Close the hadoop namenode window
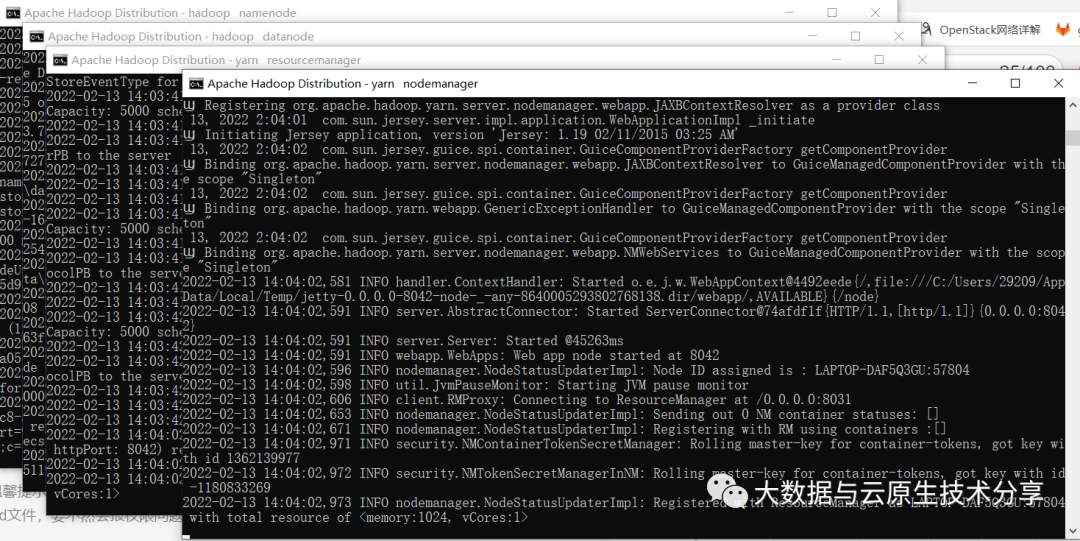Image resolution: width=1080 pixels, height=541 pixels. pos(875,12)
